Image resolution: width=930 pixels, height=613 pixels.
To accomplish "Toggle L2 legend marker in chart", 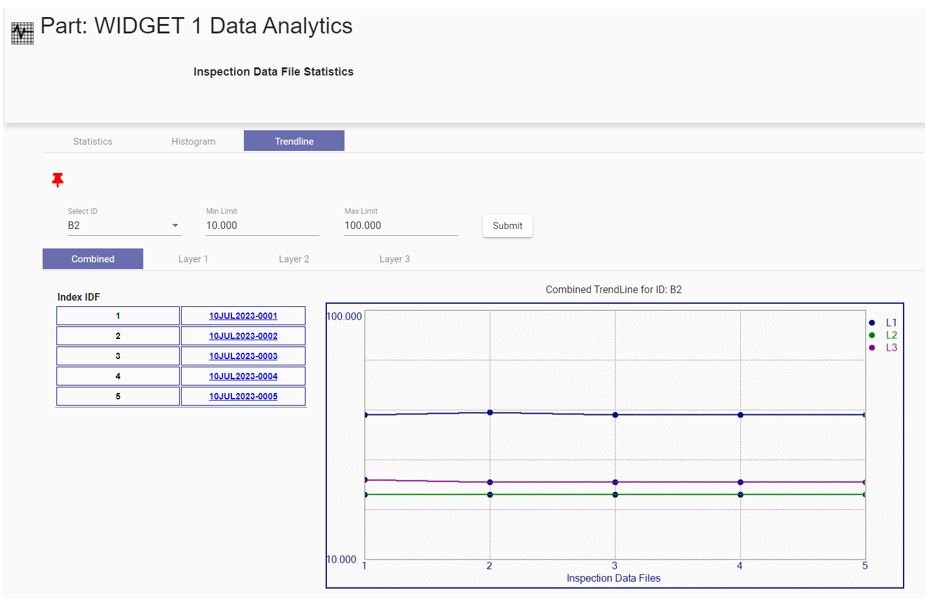I will pos(873,335).
